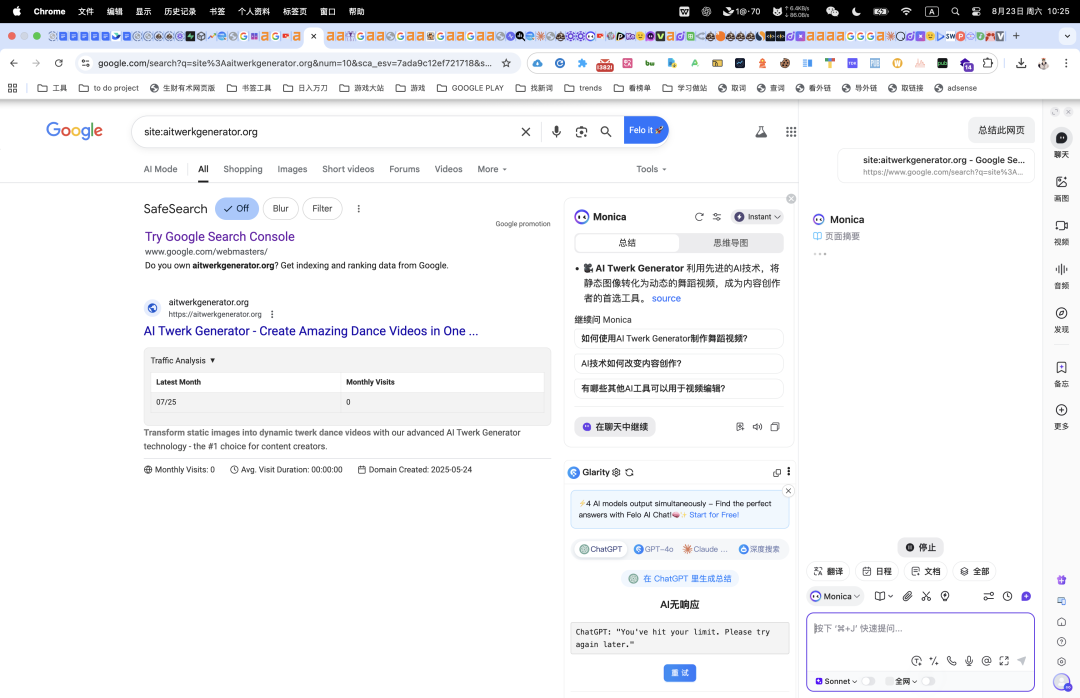Click the source link in Monica summary
The width and height of the screenshot is (1080, 698).
click(666, 298)
